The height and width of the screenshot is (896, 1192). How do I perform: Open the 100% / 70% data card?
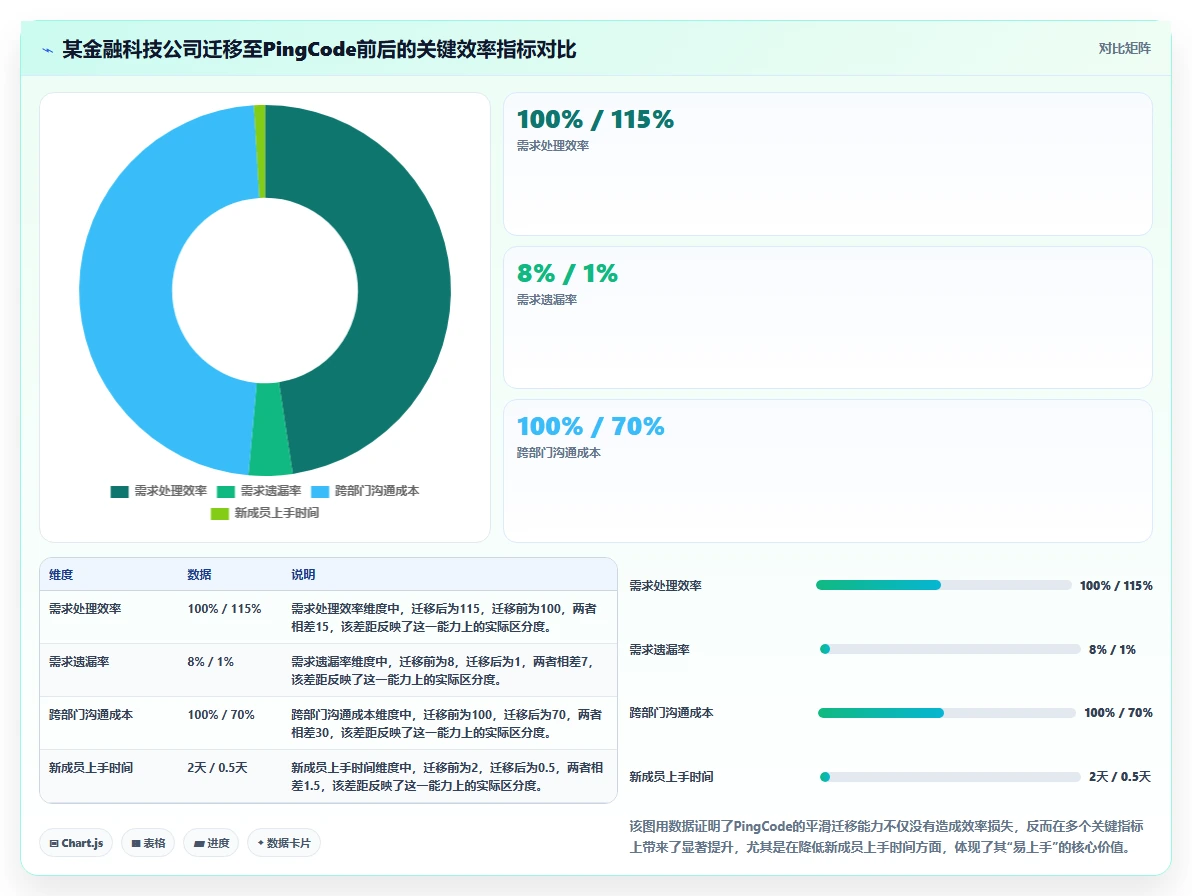tap(828, 471)
